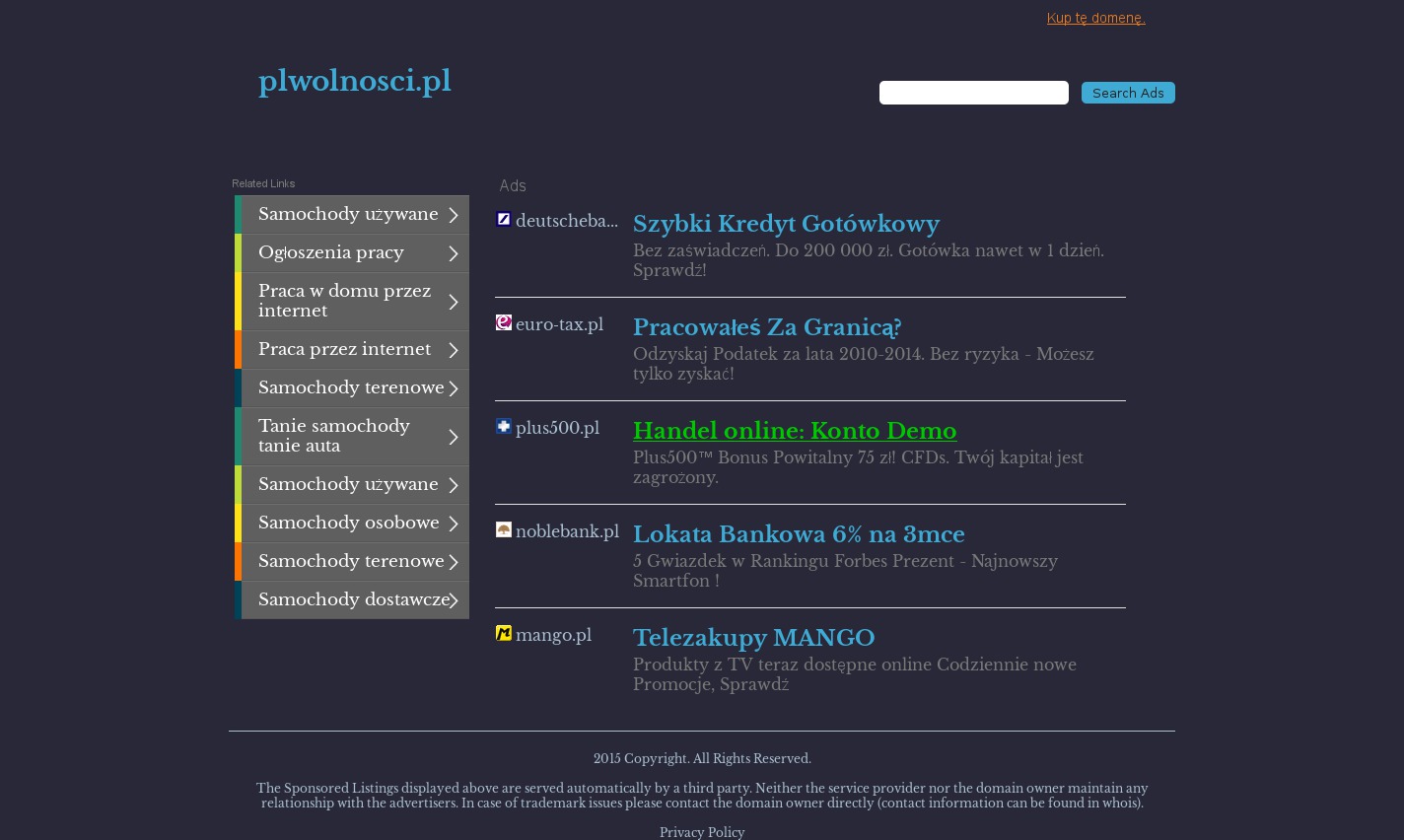This screenshot has width=1404, height=840.
Task: Click the arrow beside Samochody osobowe
Action: point(454,524)
